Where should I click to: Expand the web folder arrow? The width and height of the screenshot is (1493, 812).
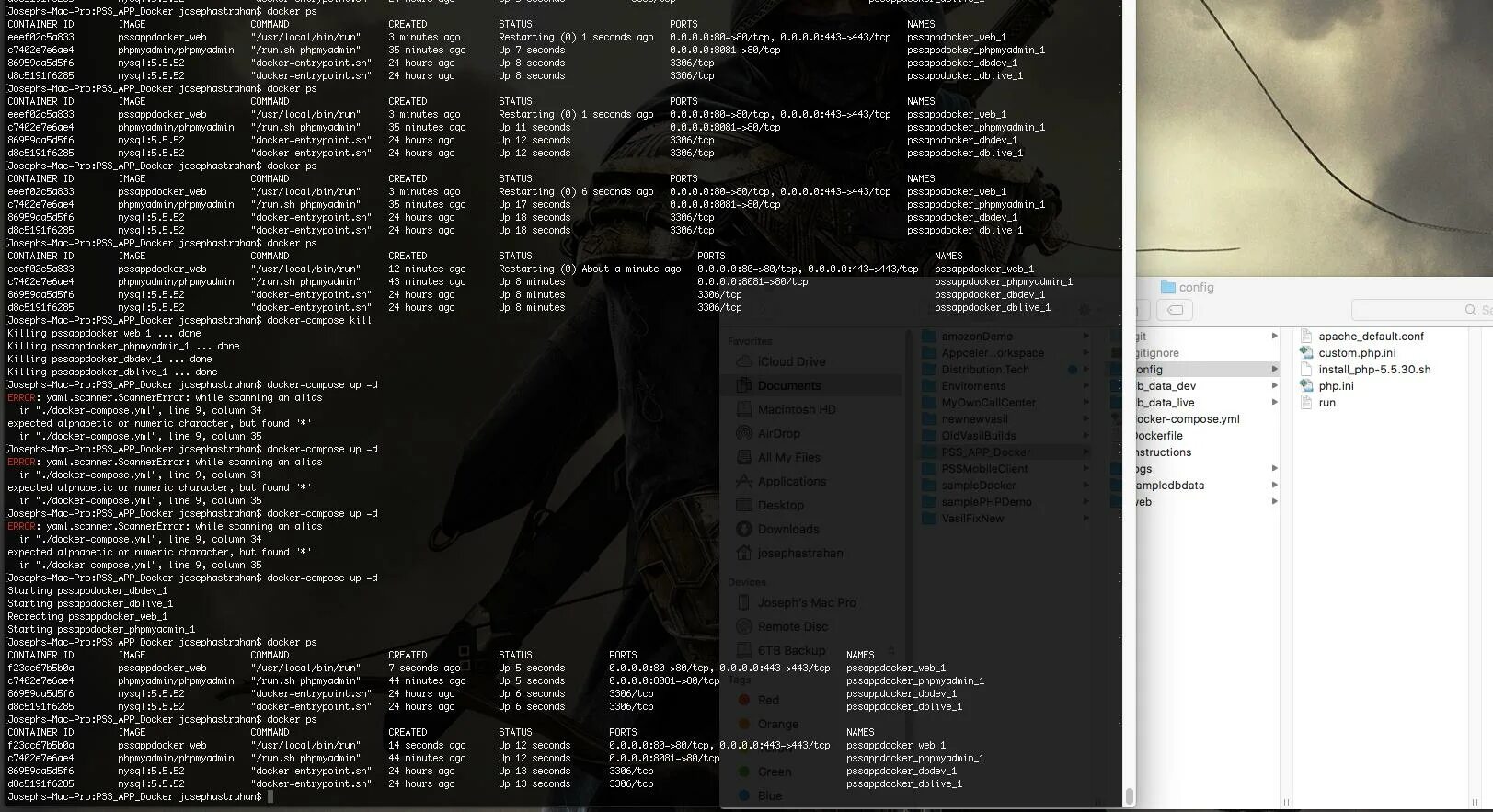1274,502
